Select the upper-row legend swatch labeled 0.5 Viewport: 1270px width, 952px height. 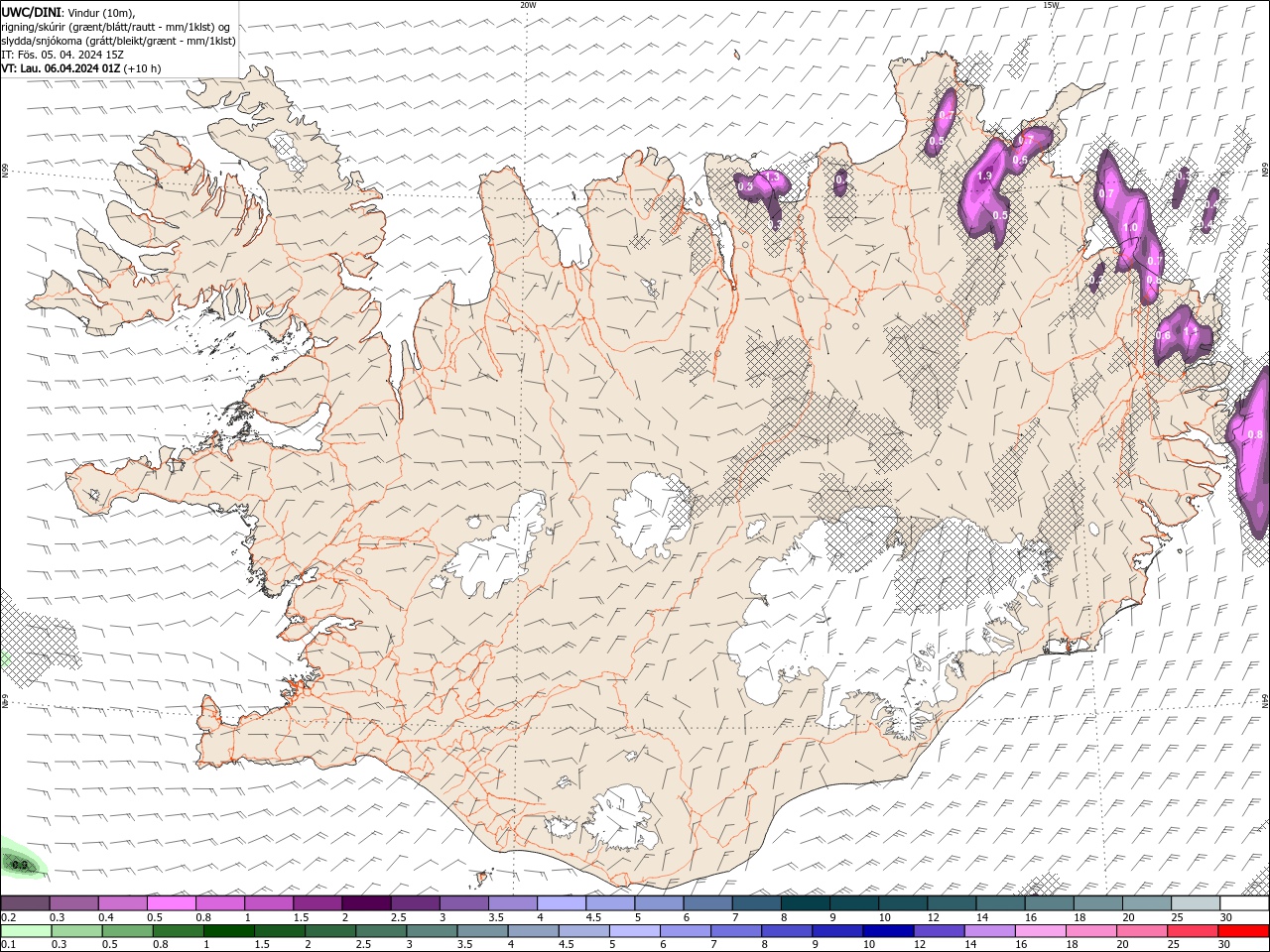pyautogui.click(x=171, y=903)
